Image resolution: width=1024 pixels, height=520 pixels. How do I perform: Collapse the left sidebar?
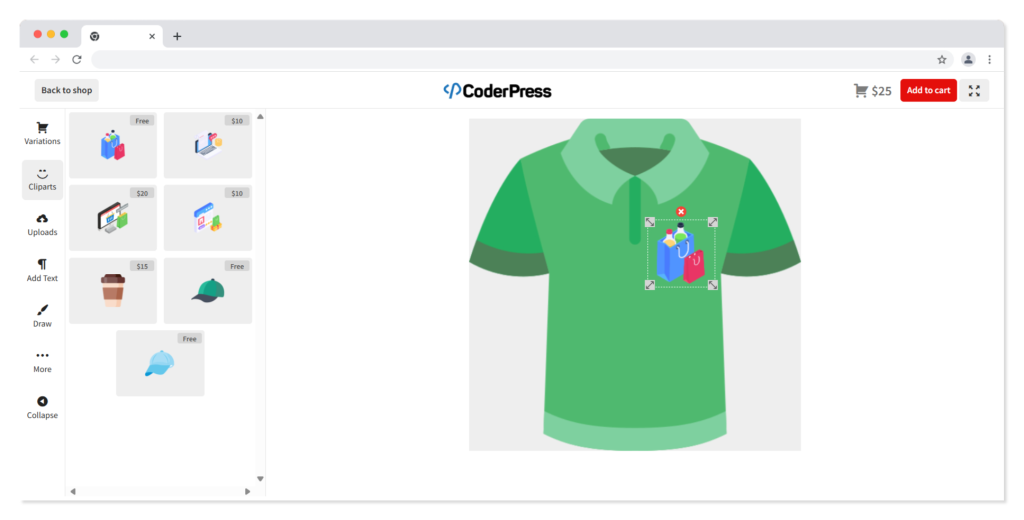point(42,407)
